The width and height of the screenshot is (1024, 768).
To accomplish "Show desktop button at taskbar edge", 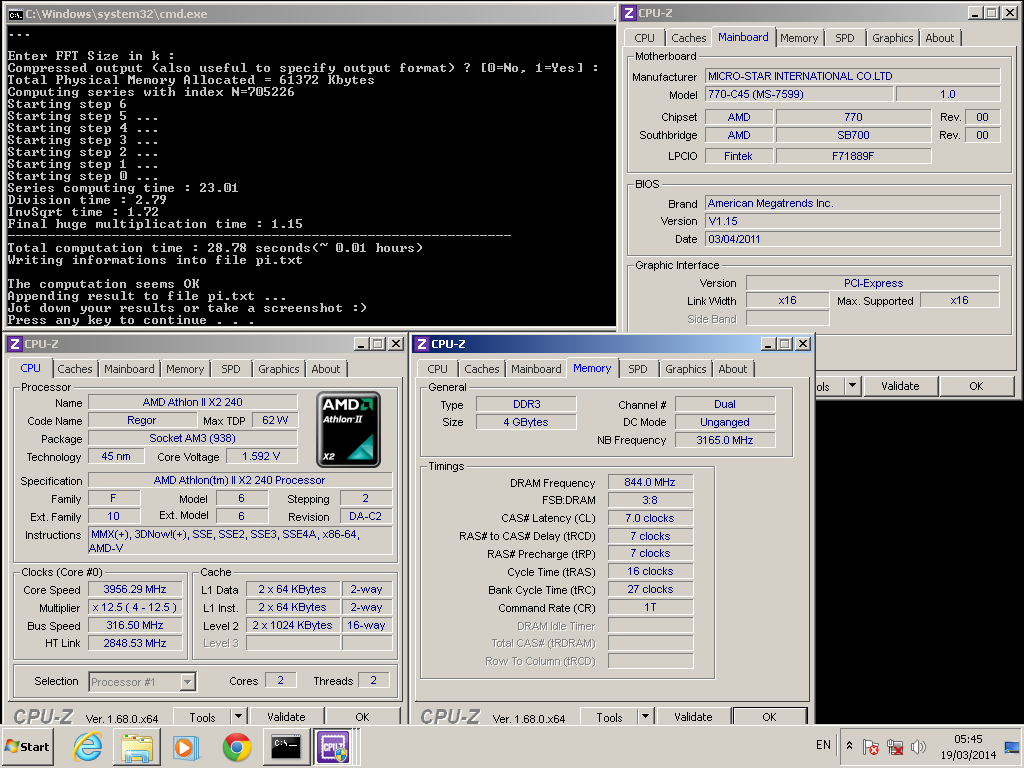I will [1012, 746].
